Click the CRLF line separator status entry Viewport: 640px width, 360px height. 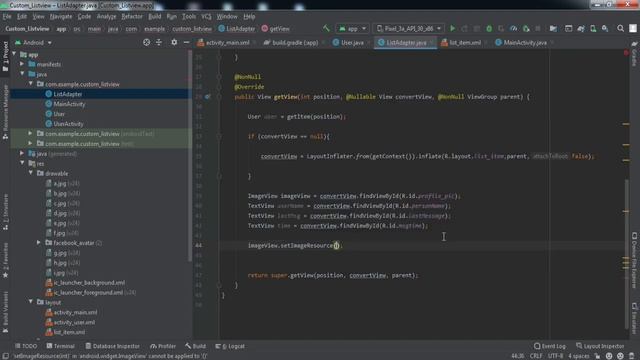(536, 356)
